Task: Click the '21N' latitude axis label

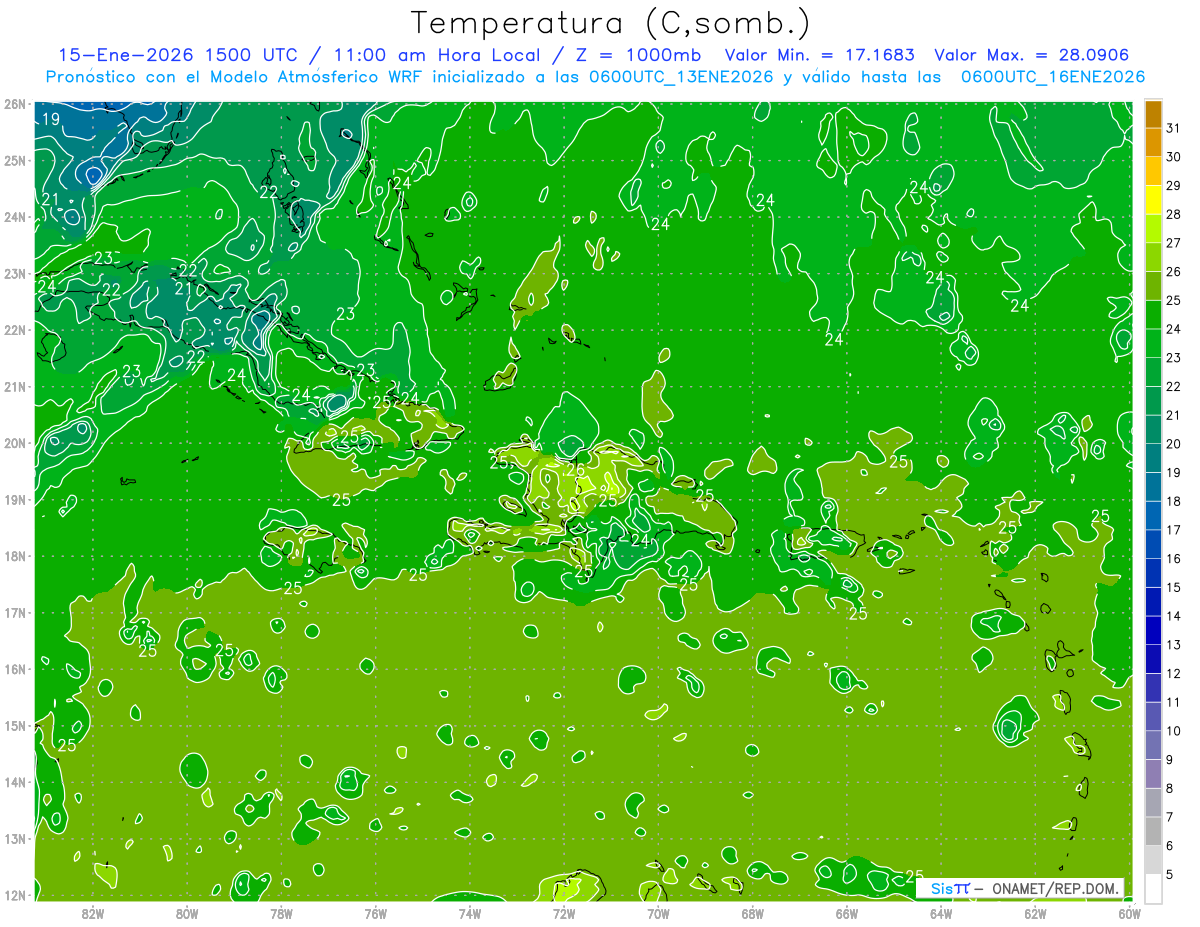Action: [x=15, y=386]
